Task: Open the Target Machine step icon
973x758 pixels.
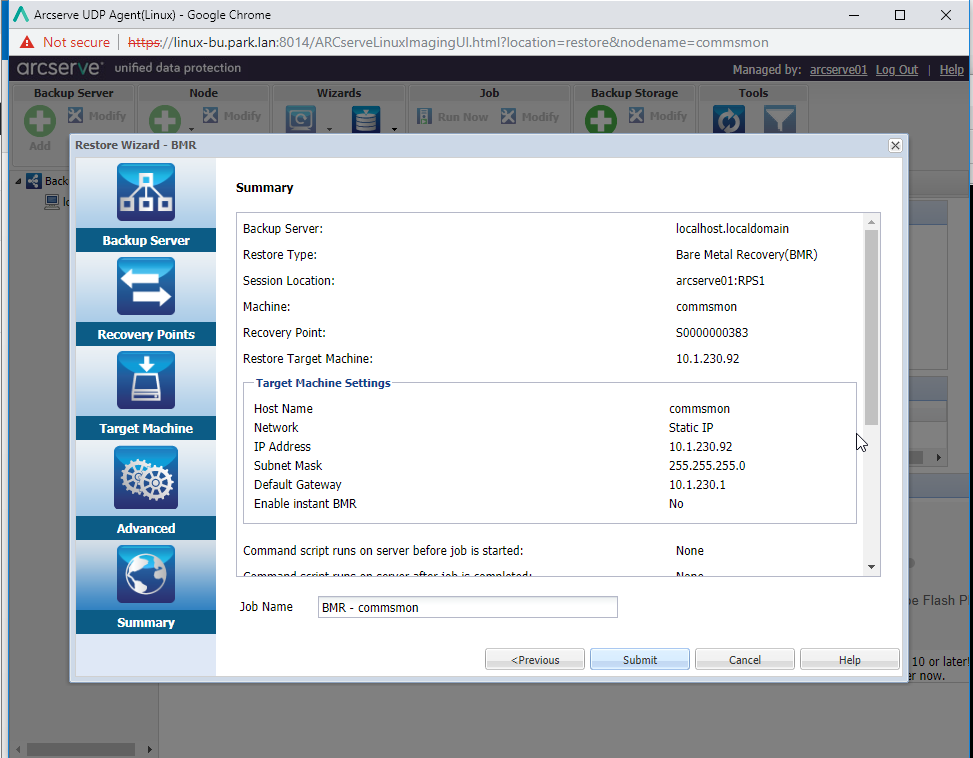Action: tap(146, 380)
